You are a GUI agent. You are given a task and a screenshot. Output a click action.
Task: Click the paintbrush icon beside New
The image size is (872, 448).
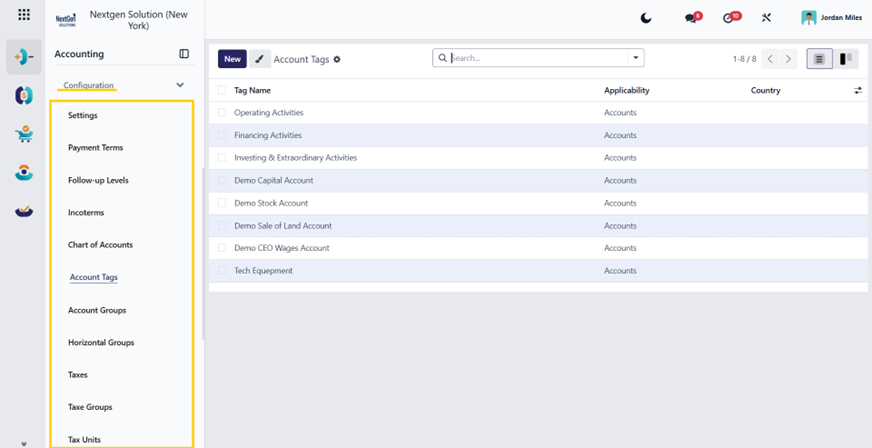260,59
